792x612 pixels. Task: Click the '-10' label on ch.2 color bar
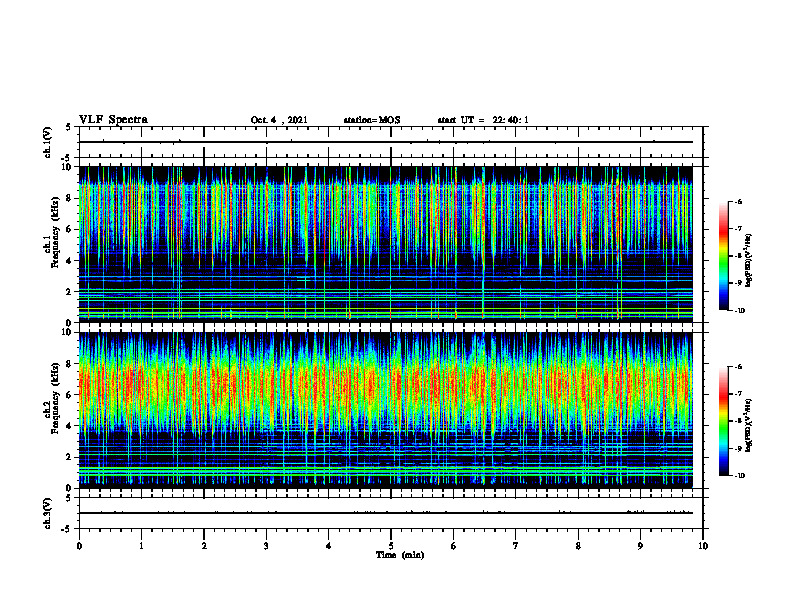click(739, 475)
